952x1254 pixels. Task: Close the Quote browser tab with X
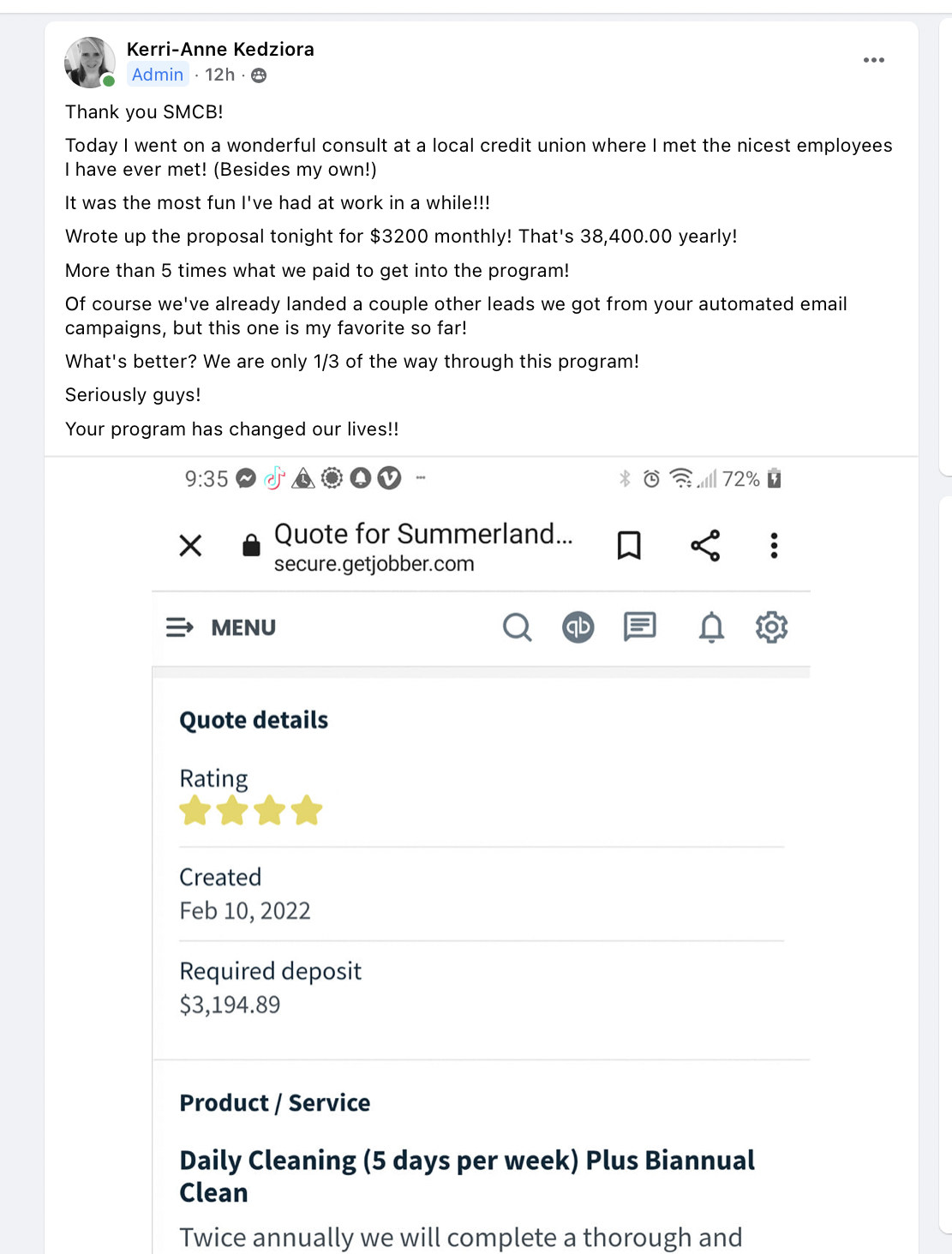(x=190, y=545)
